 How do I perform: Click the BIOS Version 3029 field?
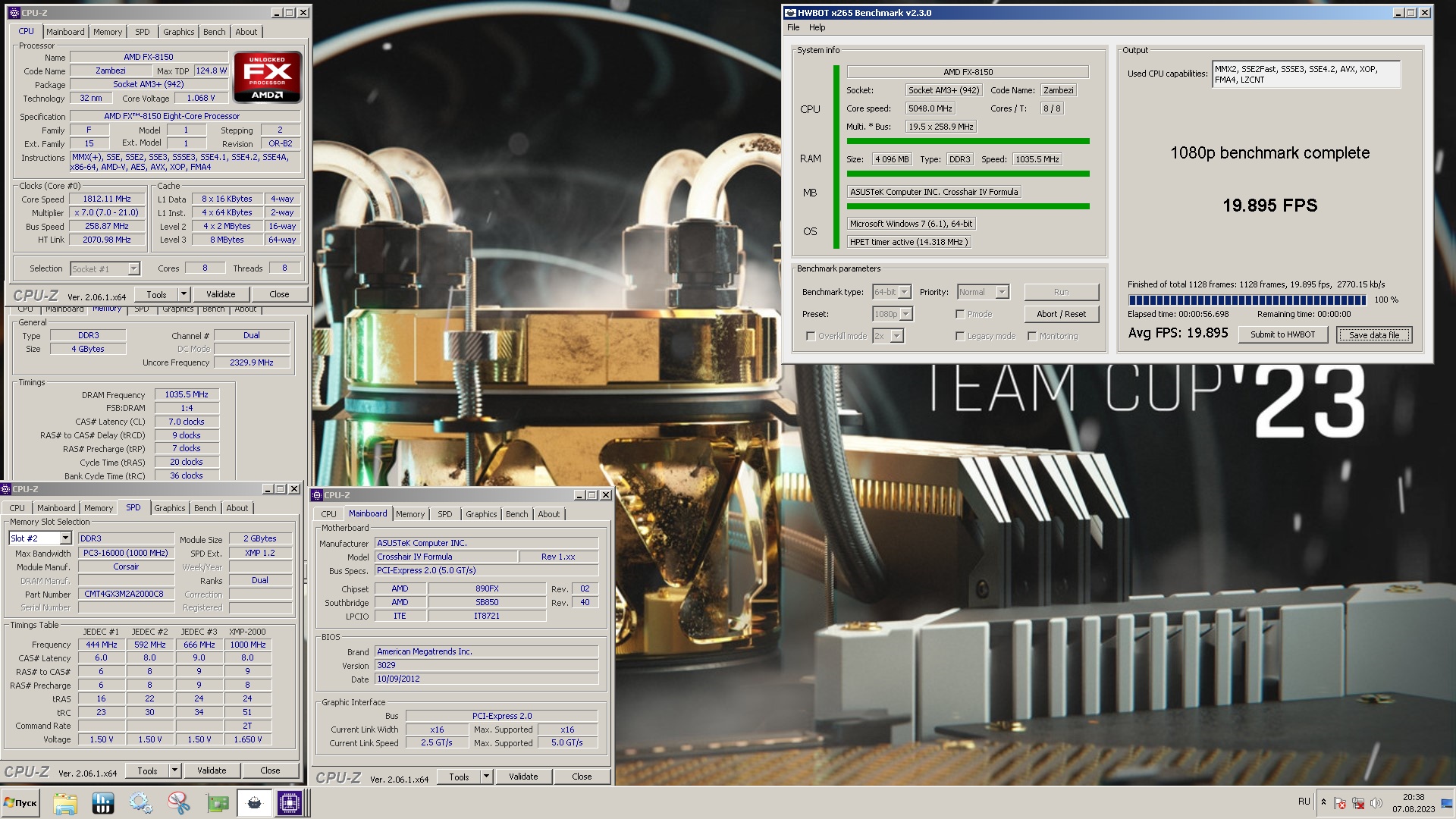486,665
